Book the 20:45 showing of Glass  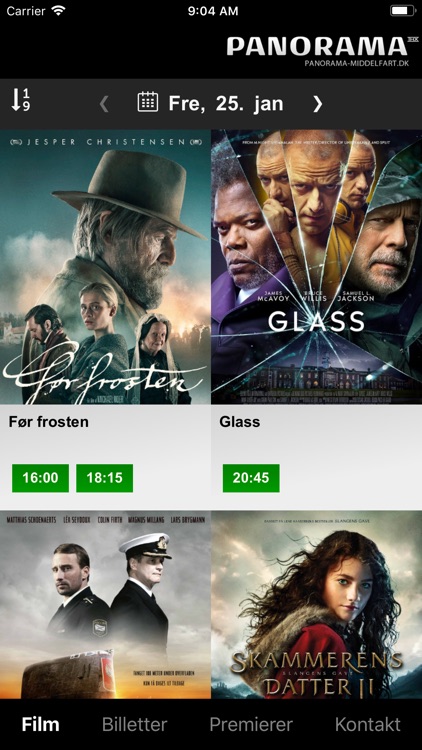tap(251, 478)
